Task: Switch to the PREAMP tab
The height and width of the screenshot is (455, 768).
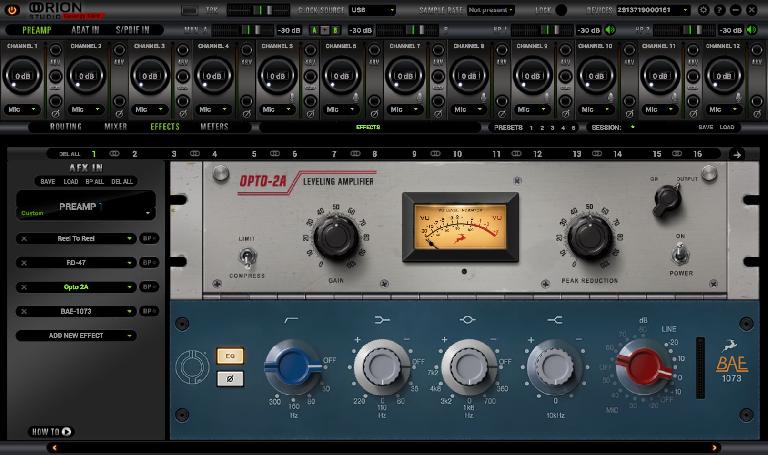Action: pyautogui.click(x=37, y=30)
